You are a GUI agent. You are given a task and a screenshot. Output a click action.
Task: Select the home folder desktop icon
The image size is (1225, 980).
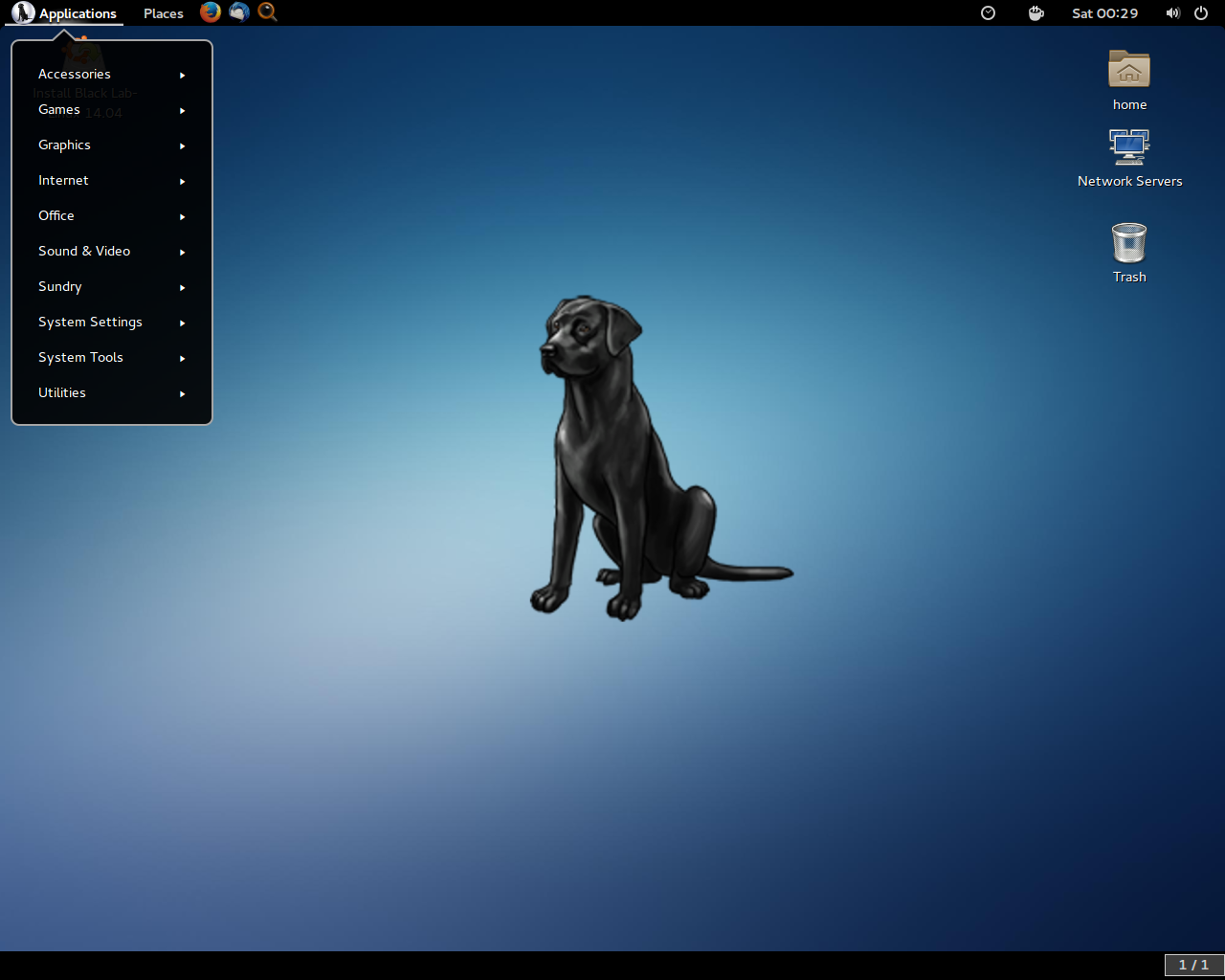coord(1129,69)
